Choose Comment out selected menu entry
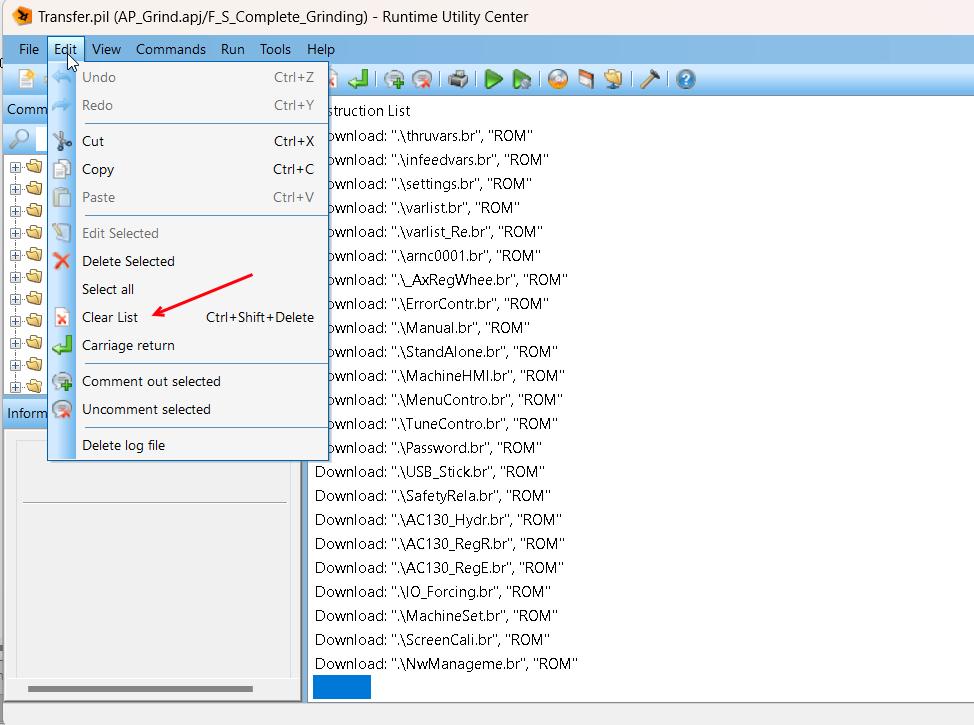The image size is (974, 725). pyautogui.click(x=188, y=381)
